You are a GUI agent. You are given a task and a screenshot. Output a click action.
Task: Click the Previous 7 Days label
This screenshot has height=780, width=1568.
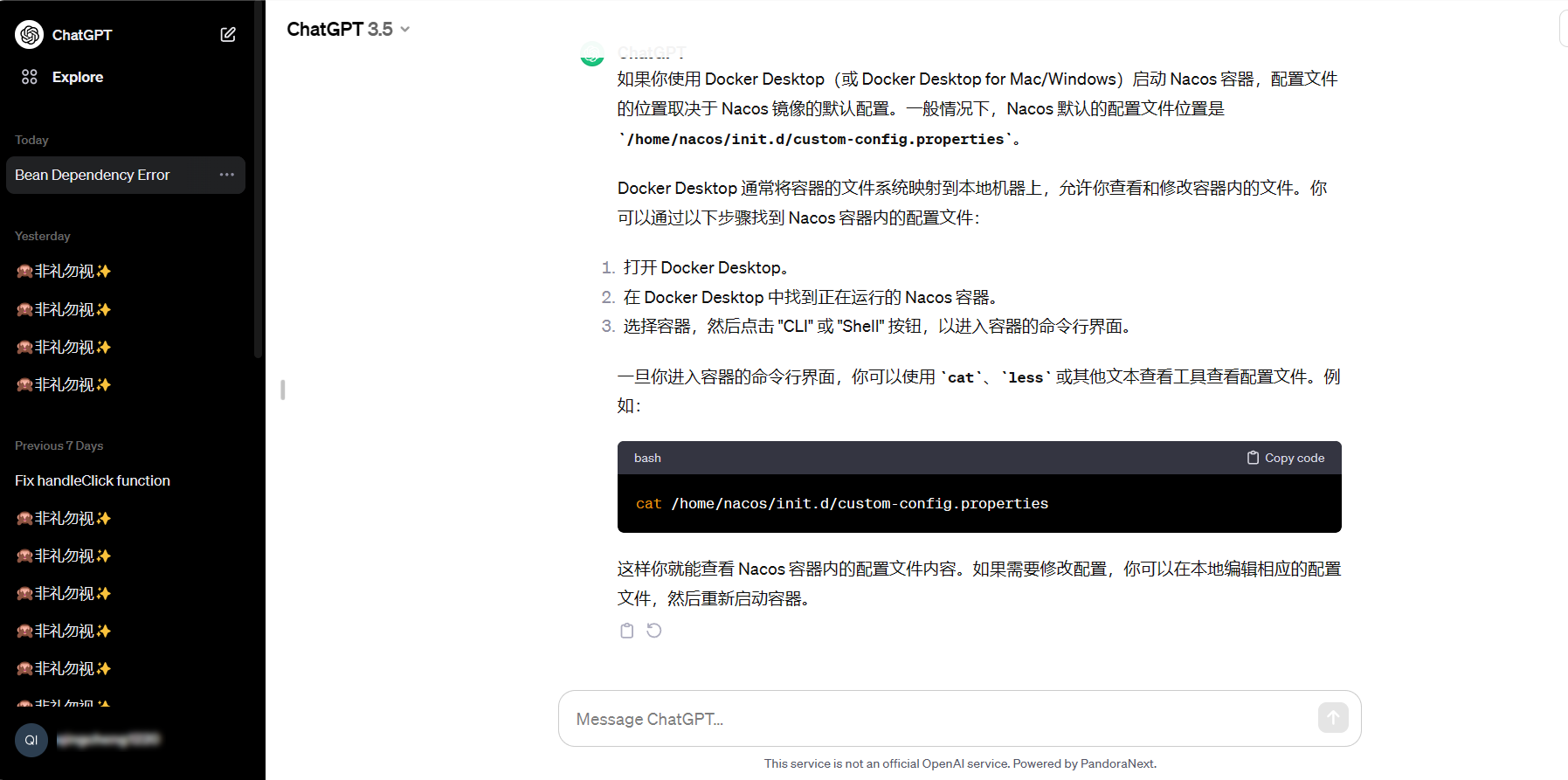tap(59, 445)
